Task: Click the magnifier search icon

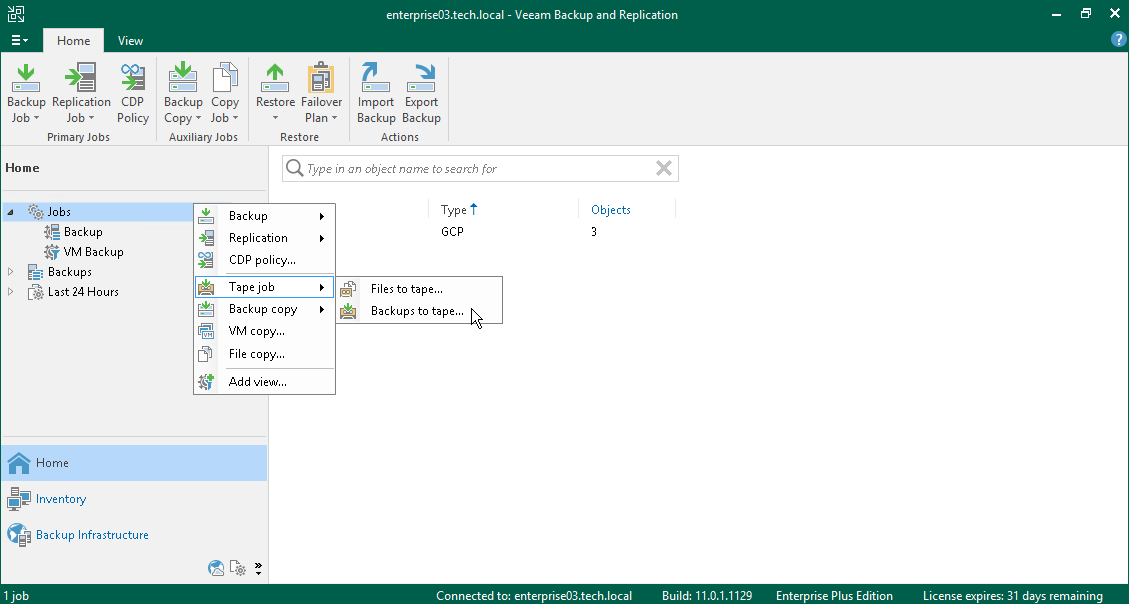Action: (294, 168)
